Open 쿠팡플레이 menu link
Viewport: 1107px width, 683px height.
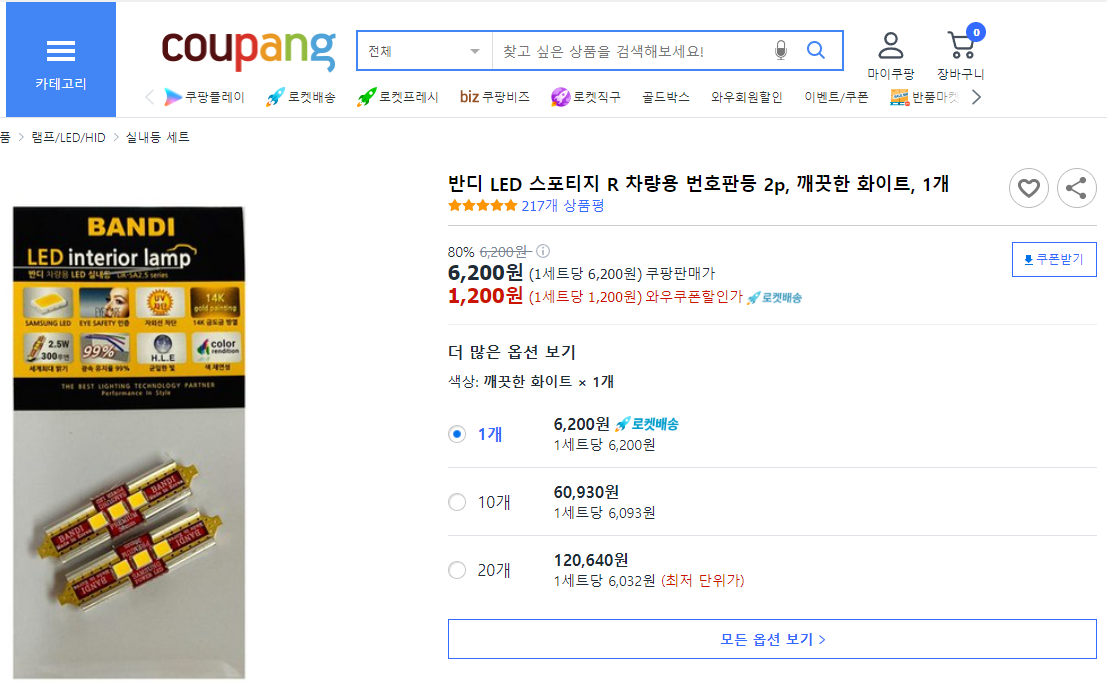click(x=205, y=97)
